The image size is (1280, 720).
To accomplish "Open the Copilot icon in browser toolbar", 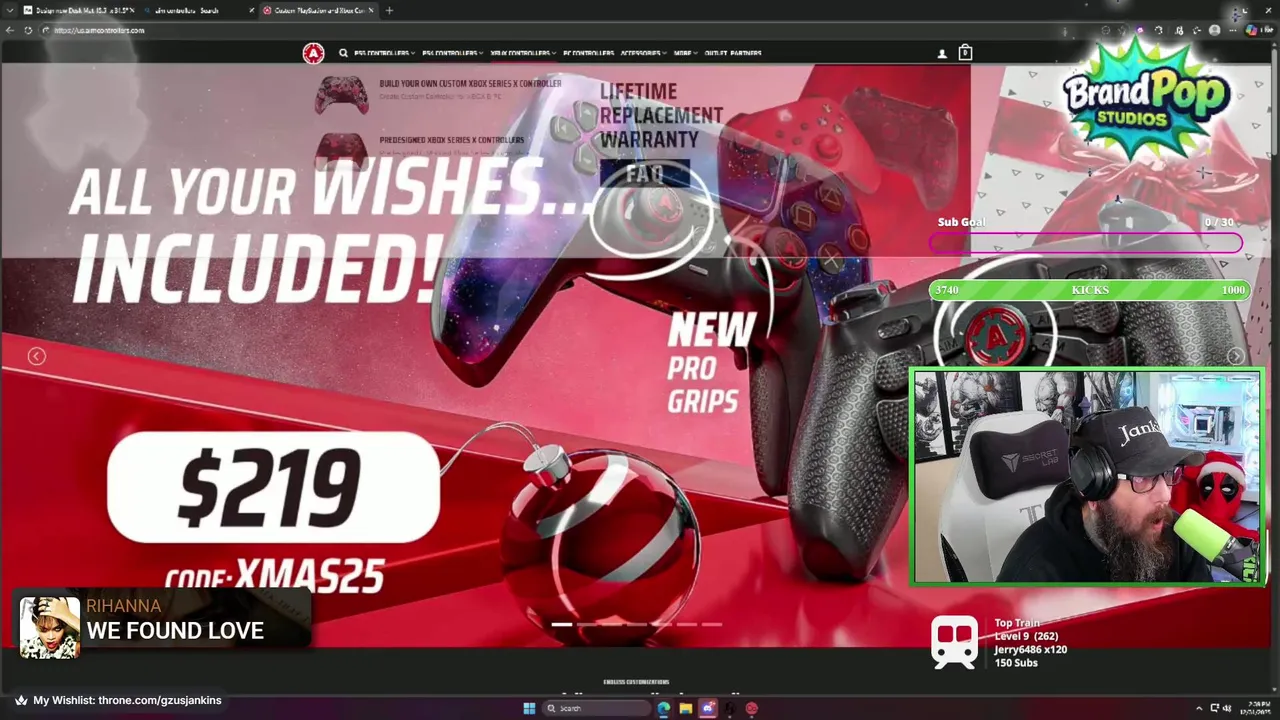I will coord(1252,30).
